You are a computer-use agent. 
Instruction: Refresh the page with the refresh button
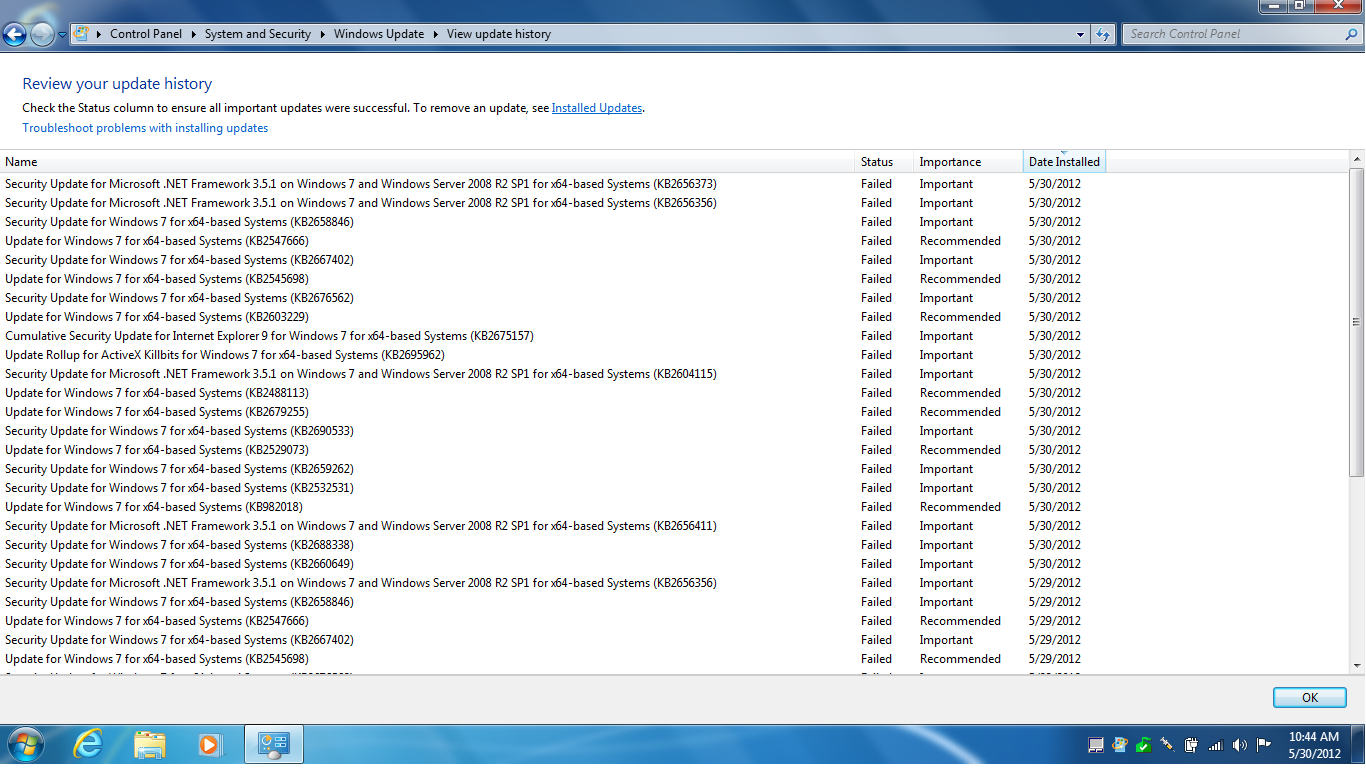coord(1103,34)
